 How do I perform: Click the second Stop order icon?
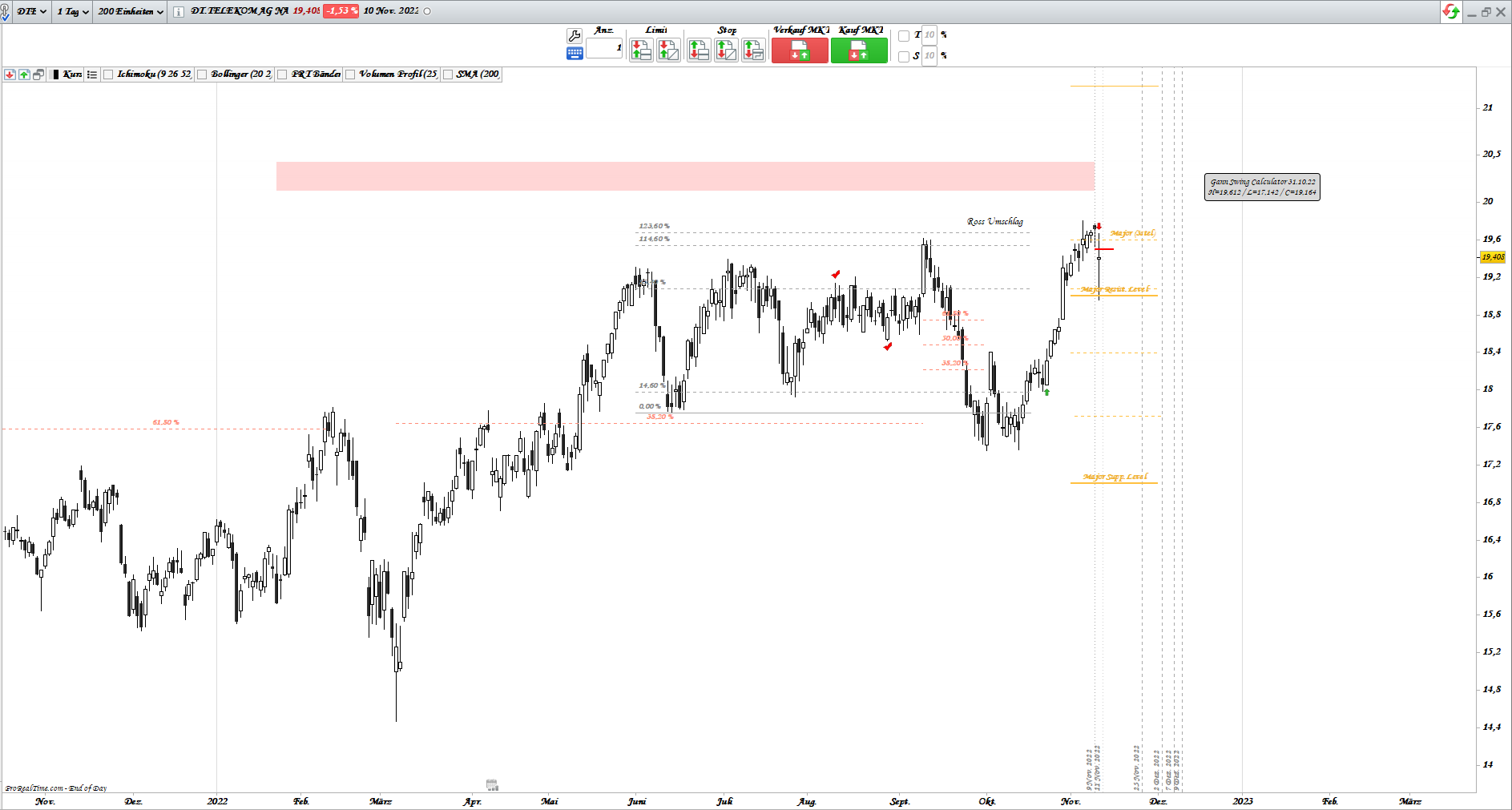(726, 50)
